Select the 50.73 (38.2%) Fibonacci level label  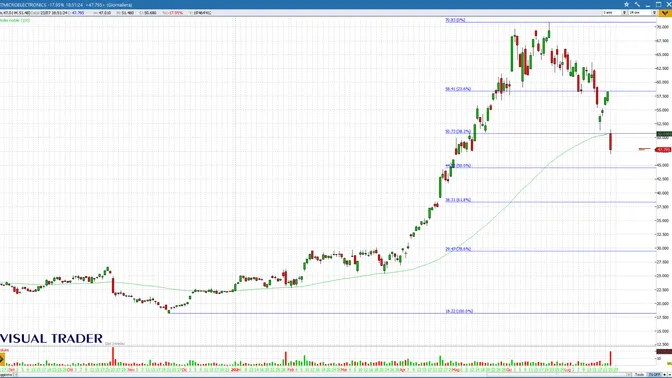pos(458,132)
